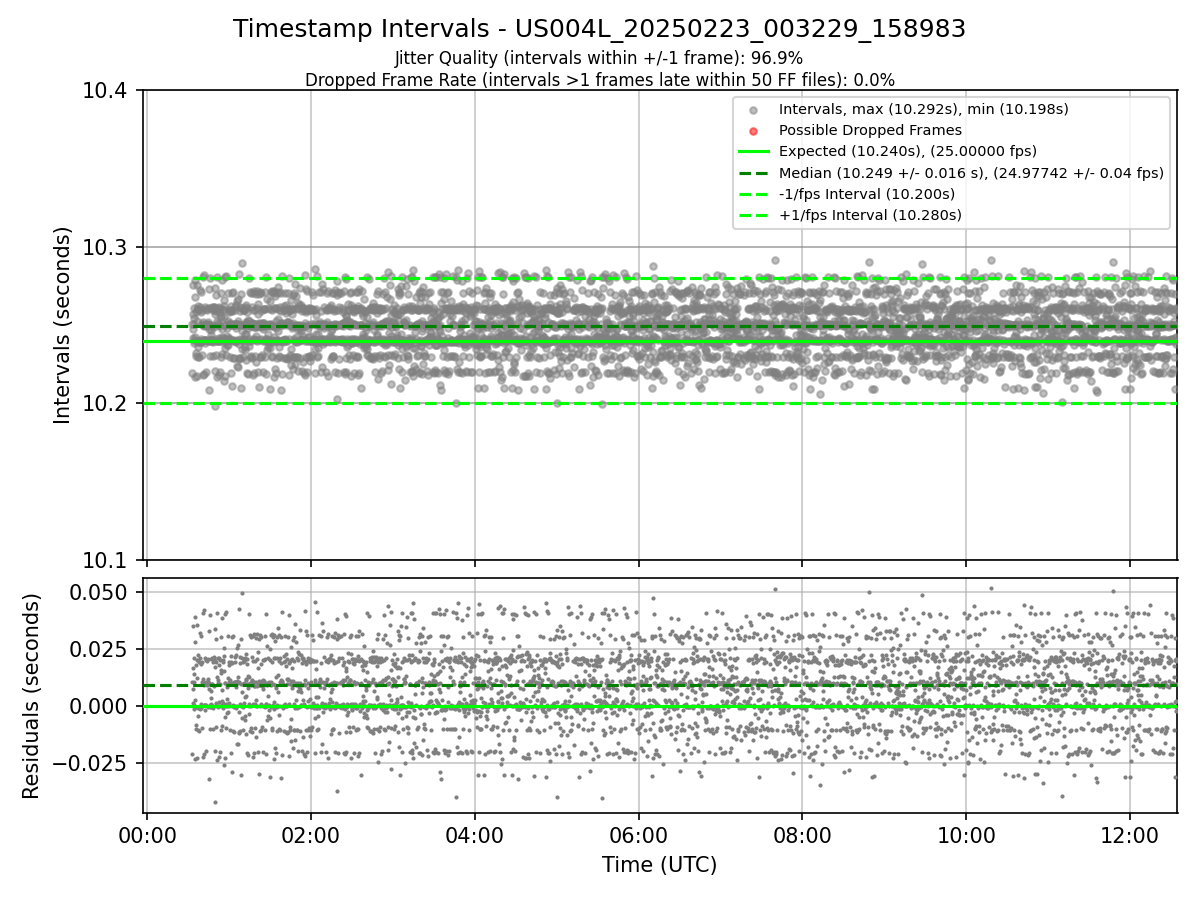Click the −0.025 tick label on the residuals axis

(91, 763)
